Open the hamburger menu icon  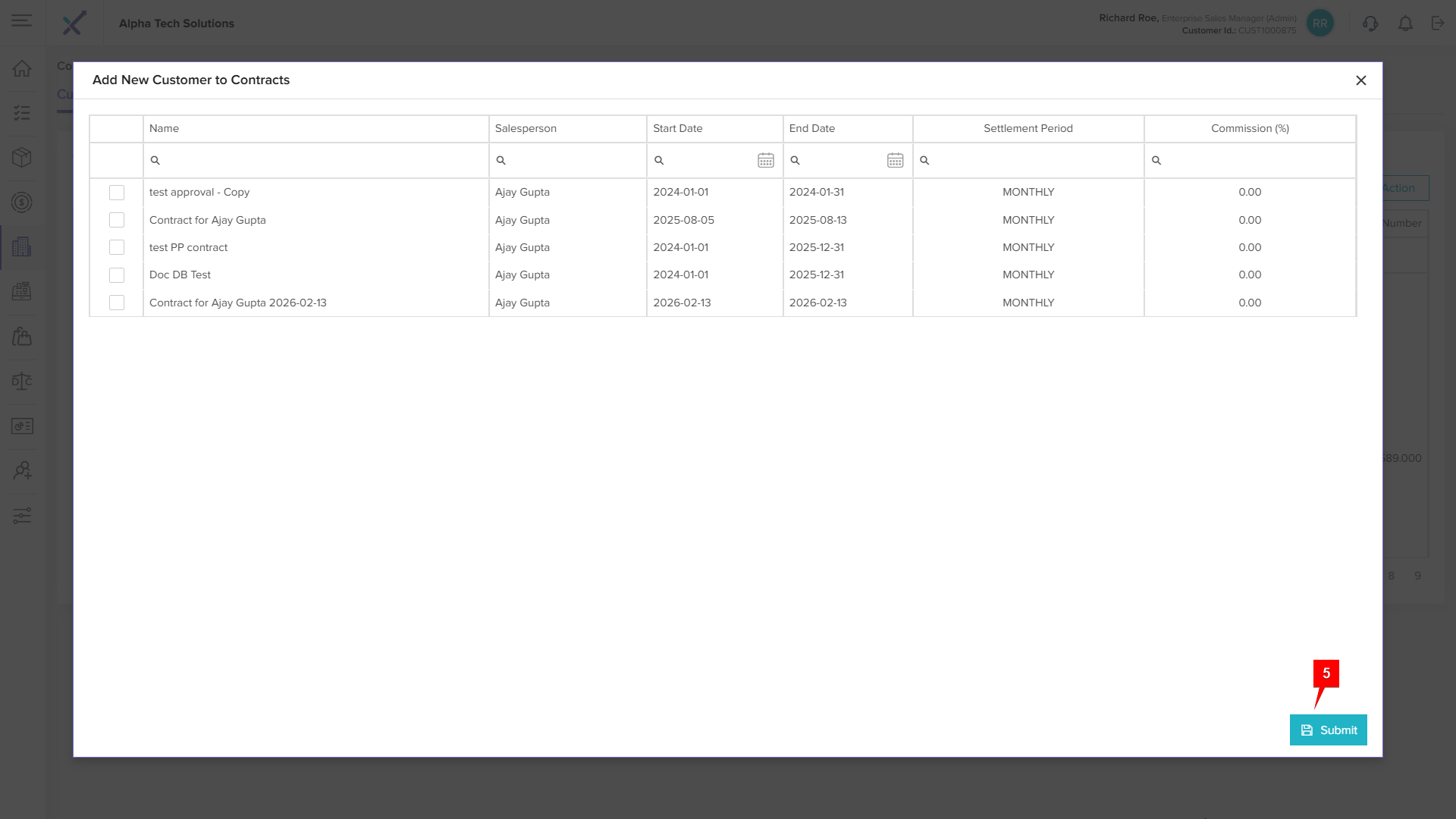(x=22, y=20)
